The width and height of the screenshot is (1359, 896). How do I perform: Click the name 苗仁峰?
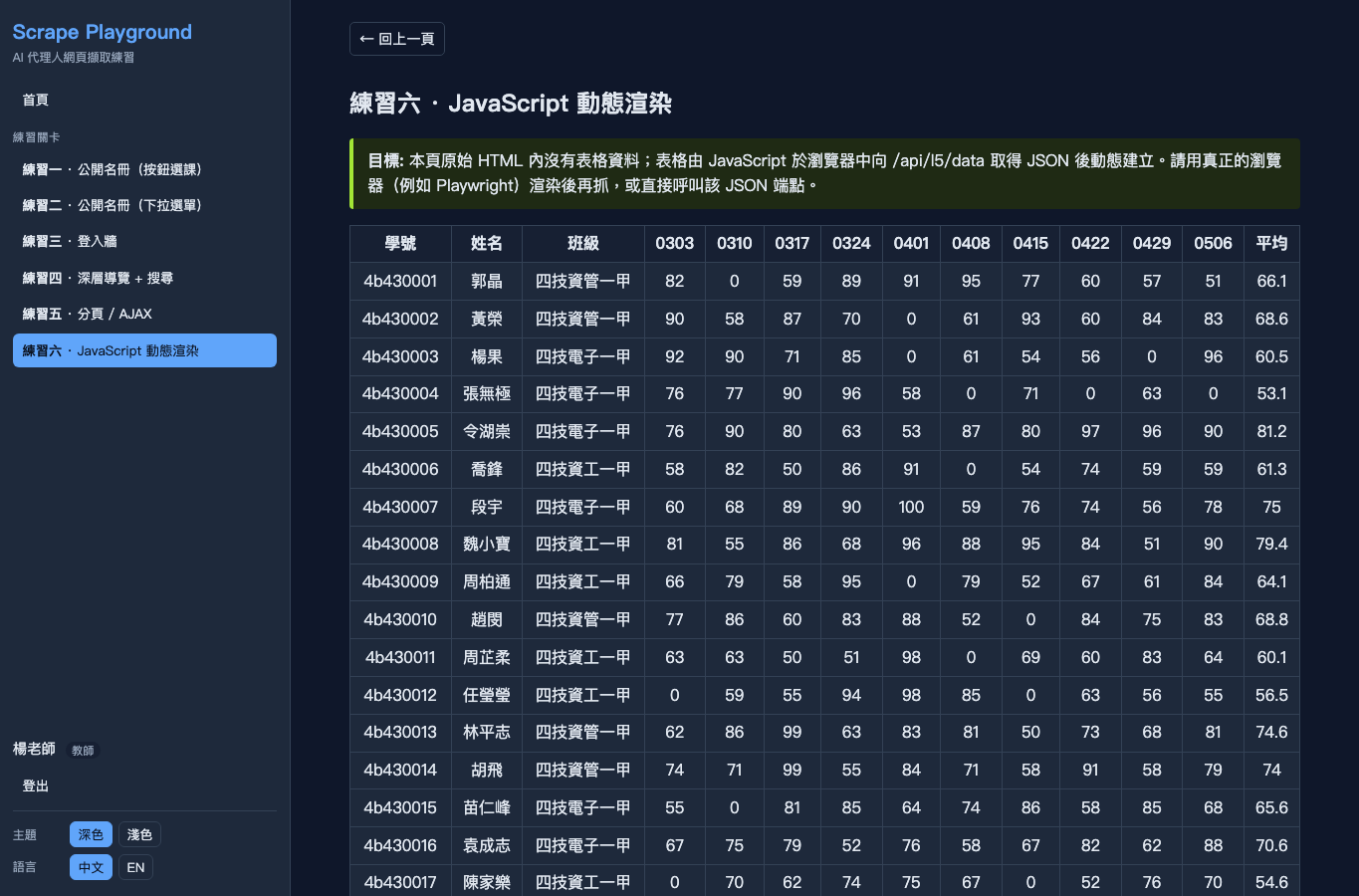click(487, 807)
